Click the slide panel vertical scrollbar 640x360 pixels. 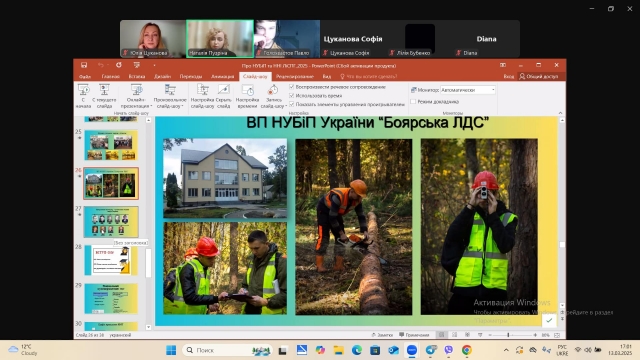coord(148,263)
